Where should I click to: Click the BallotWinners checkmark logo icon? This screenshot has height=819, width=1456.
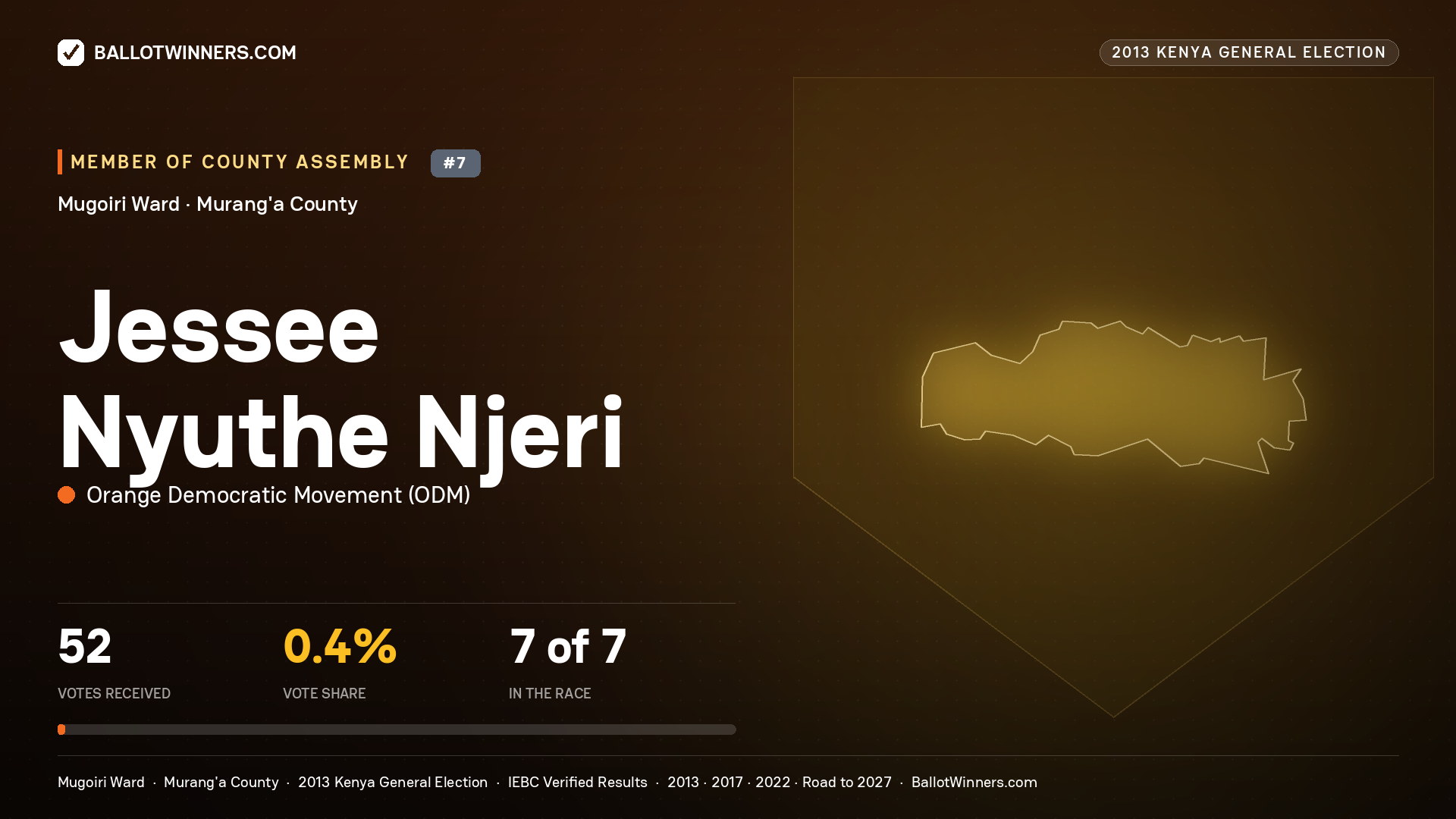71,52
